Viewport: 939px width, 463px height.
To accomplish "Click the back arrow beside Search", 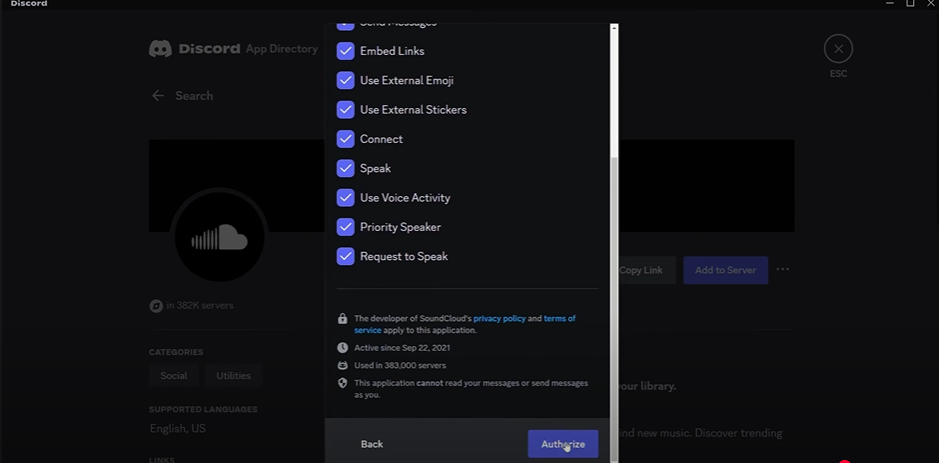I will tap(157, 96).
